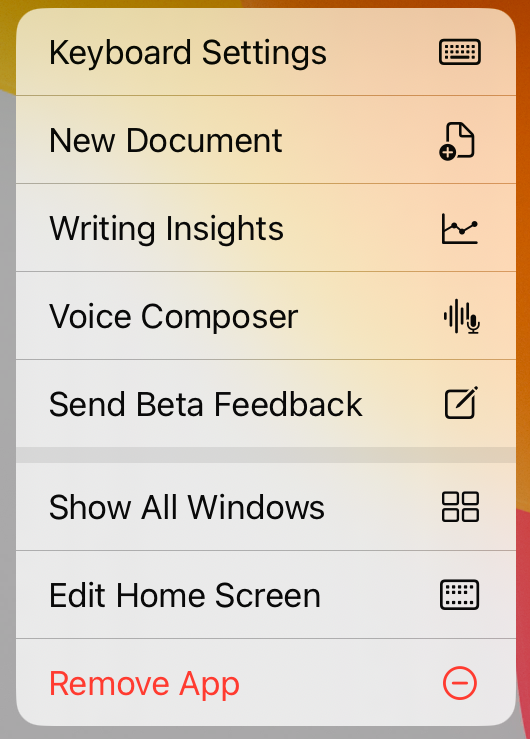Select the Writing Insights option
Viewport: 530px width, 739px height.
point(166,230)
